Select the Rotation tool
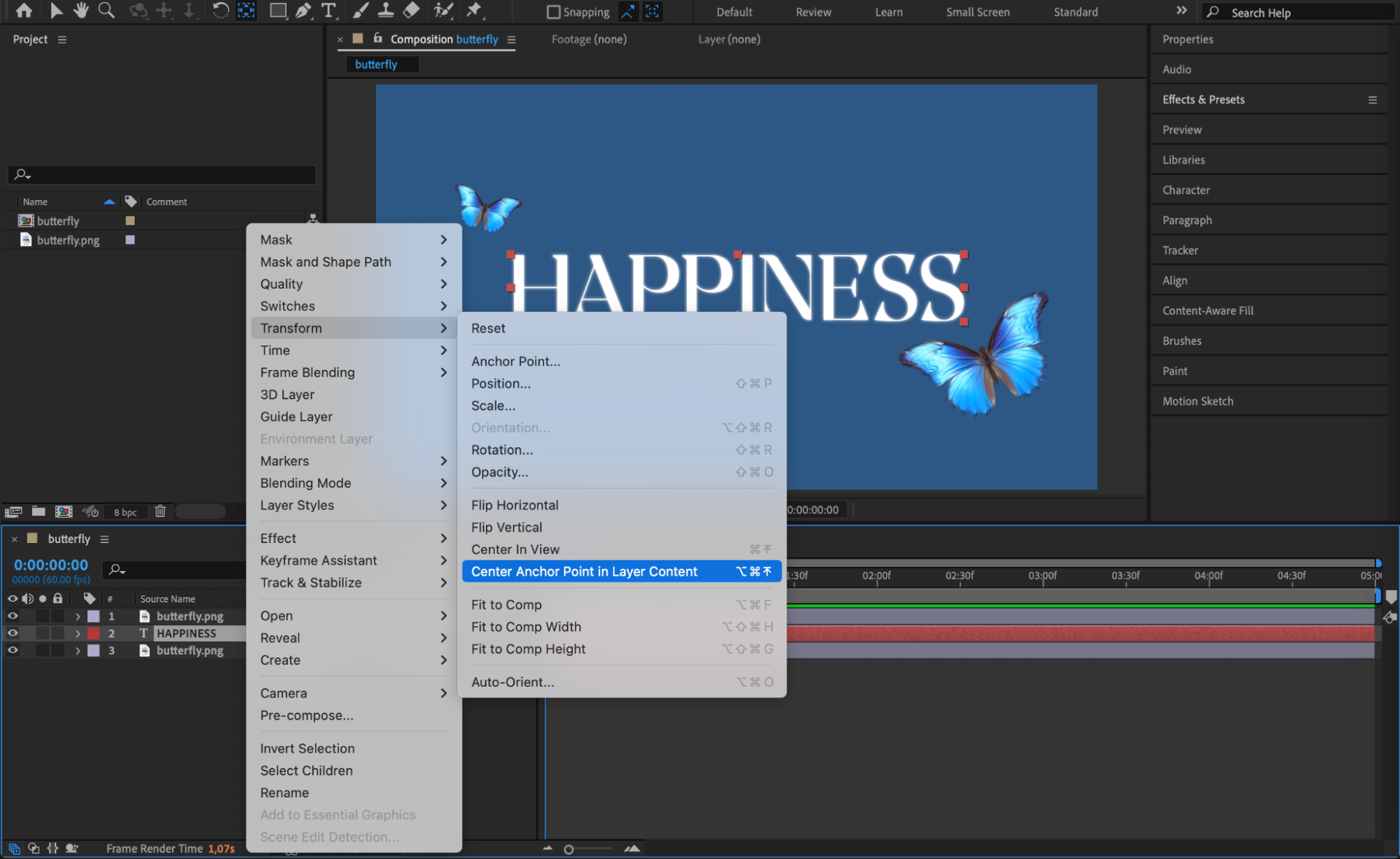This screenshot has width=1400, height=859. pyautogui.click(x=220, y=11)
